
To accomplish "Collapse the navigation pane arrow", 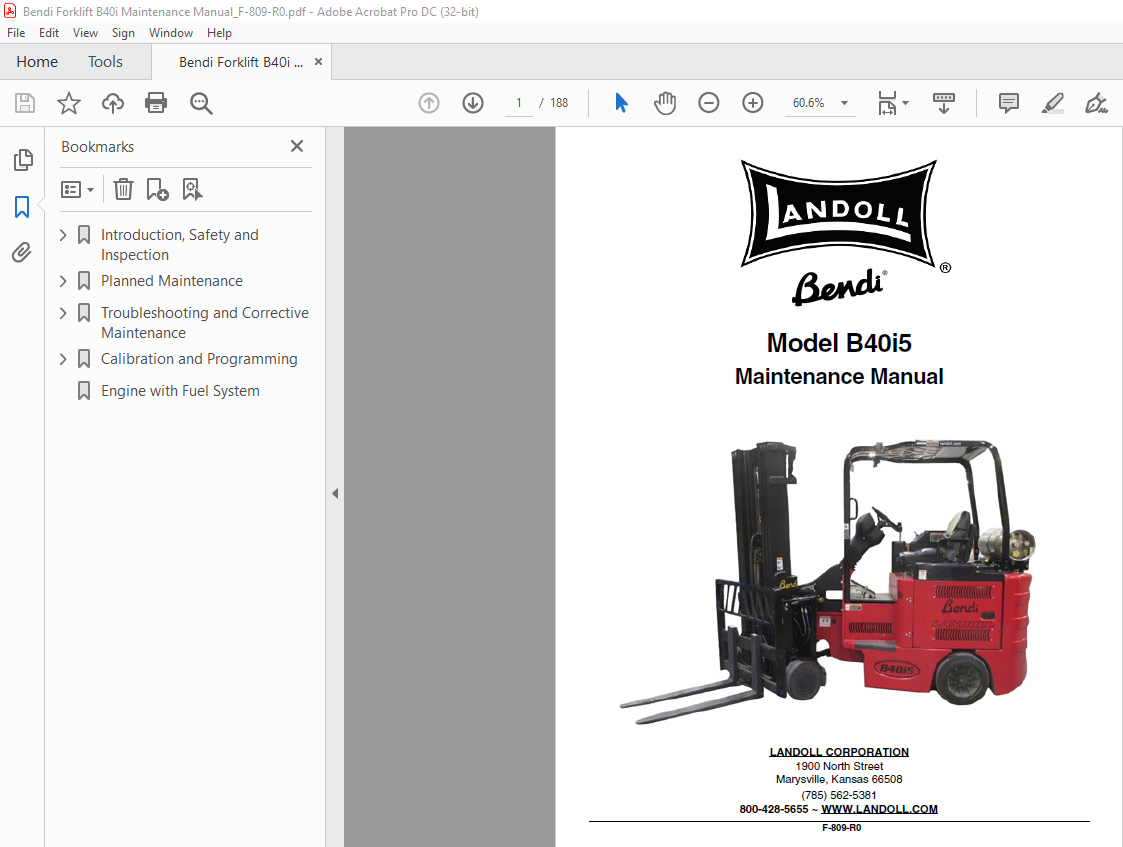I will [x=335, y=493].
